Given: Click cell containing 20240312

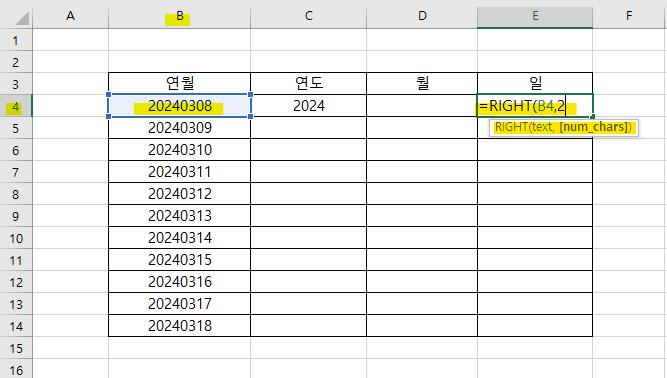Looking at the screenshot, I should [x=180, y=194].
